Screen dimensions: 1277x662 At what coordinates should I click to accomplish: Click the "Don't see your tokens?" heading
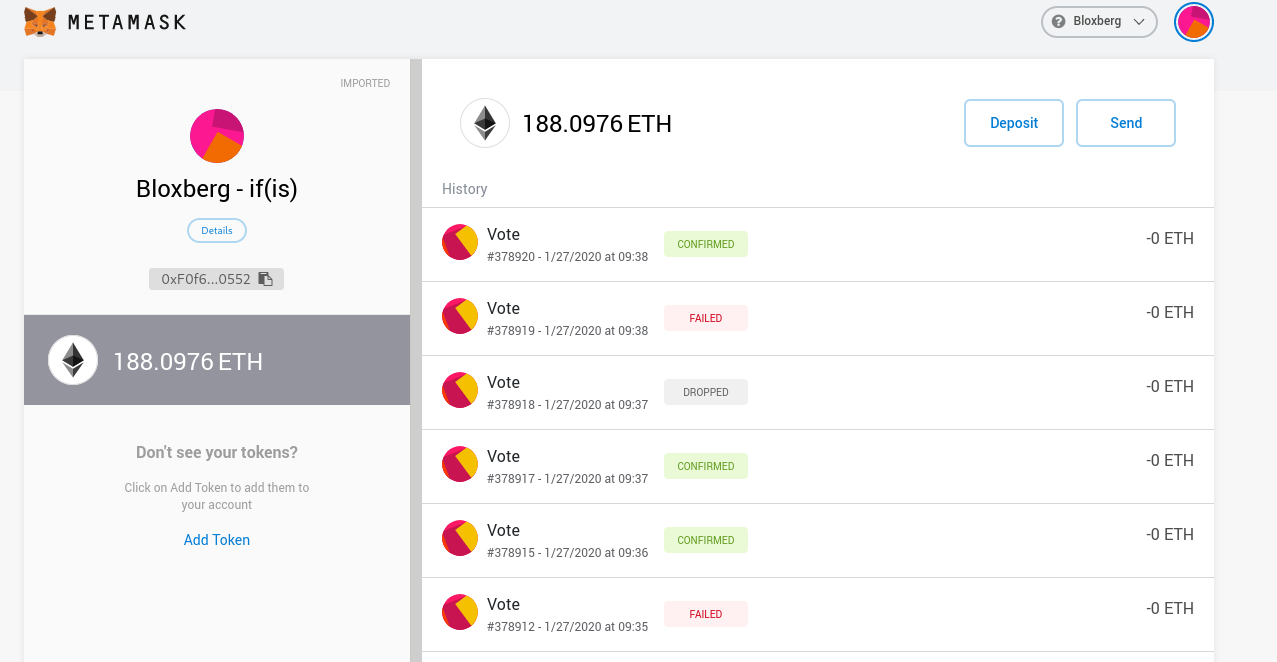pos(217,453)
